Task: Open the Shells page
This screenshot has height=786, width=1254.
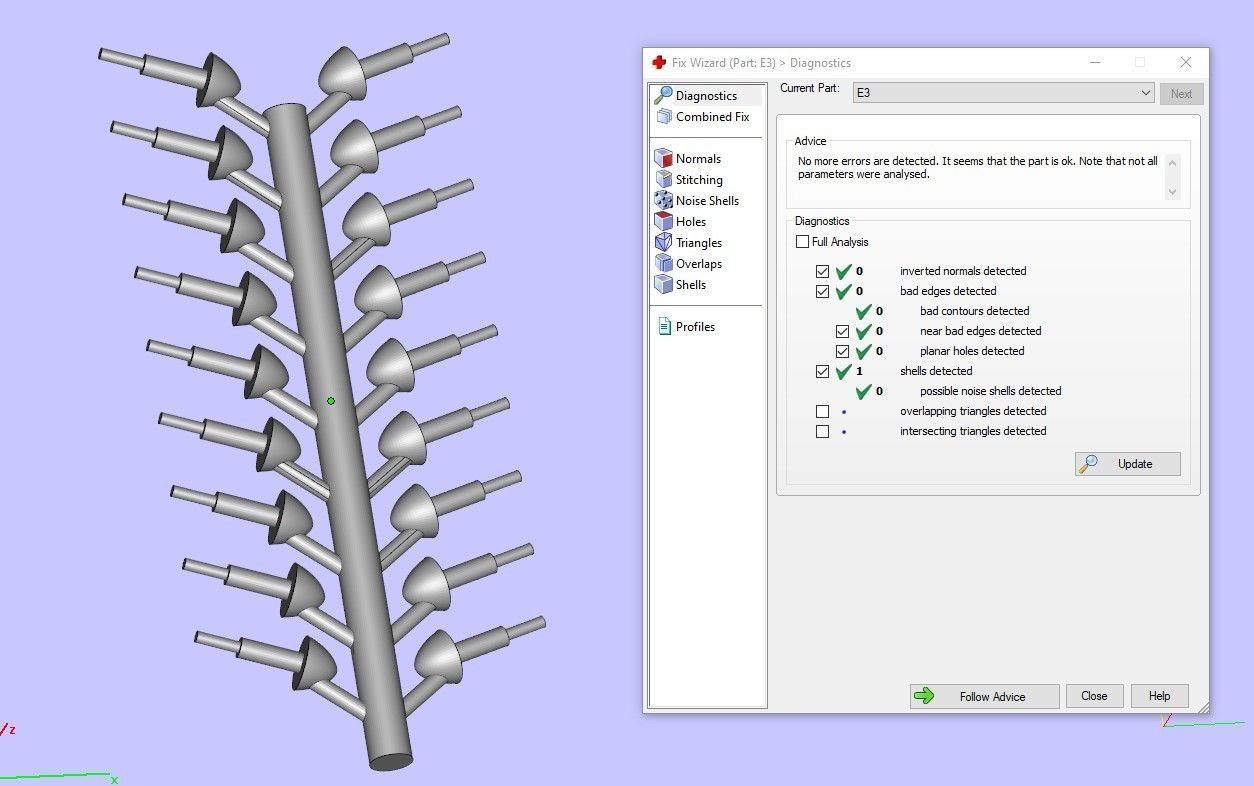Action: pos(691,285)
